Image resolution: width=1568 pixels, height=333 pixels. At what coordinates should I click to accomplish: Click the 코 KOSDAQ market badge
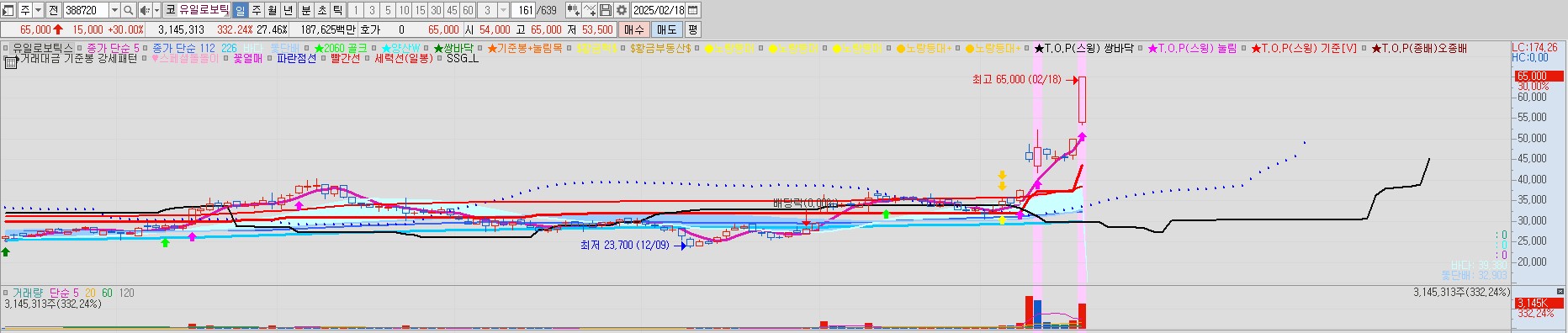170,10
